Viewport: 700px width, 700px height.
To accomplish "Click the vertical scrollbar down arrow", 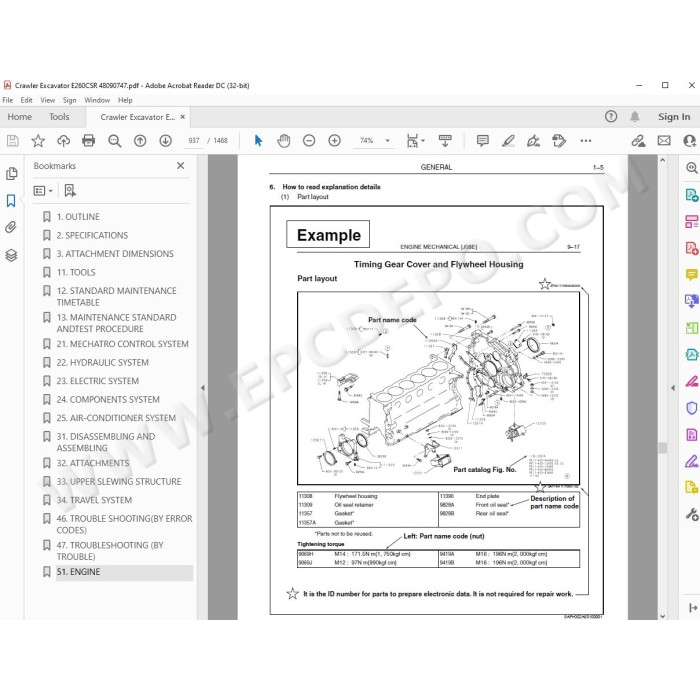I will coord(662,616).
